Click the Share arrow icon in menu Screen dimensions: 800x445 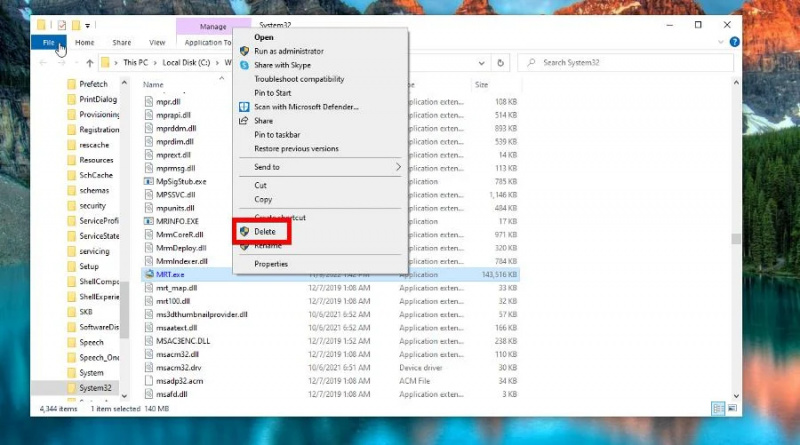coord(244,120)
